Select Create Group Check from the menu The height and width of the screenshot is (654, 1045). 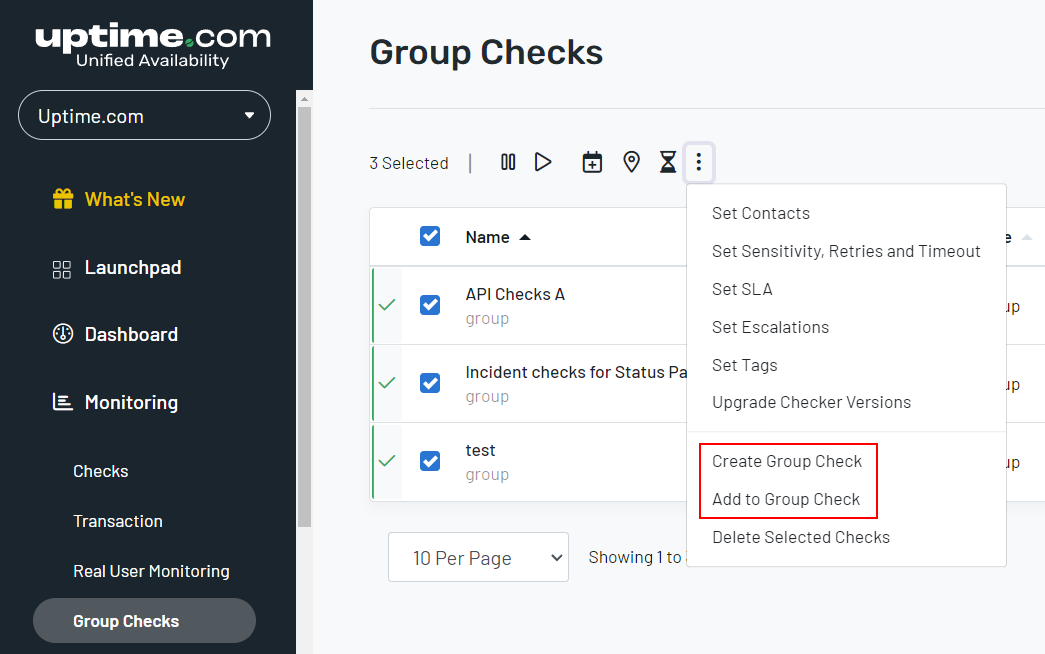click(x=786, y=461)
